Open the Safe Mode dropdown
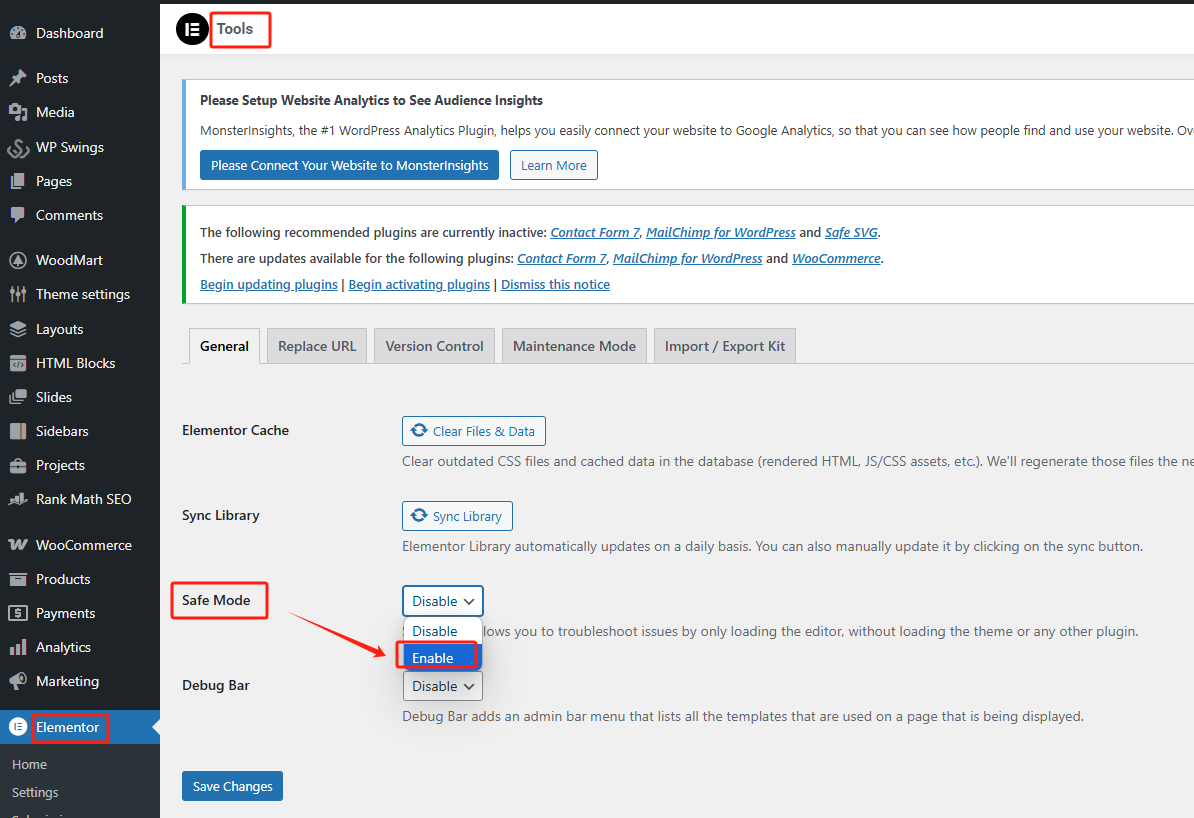The width and height of the screenshot is (1194, 818). pos(442,601)
